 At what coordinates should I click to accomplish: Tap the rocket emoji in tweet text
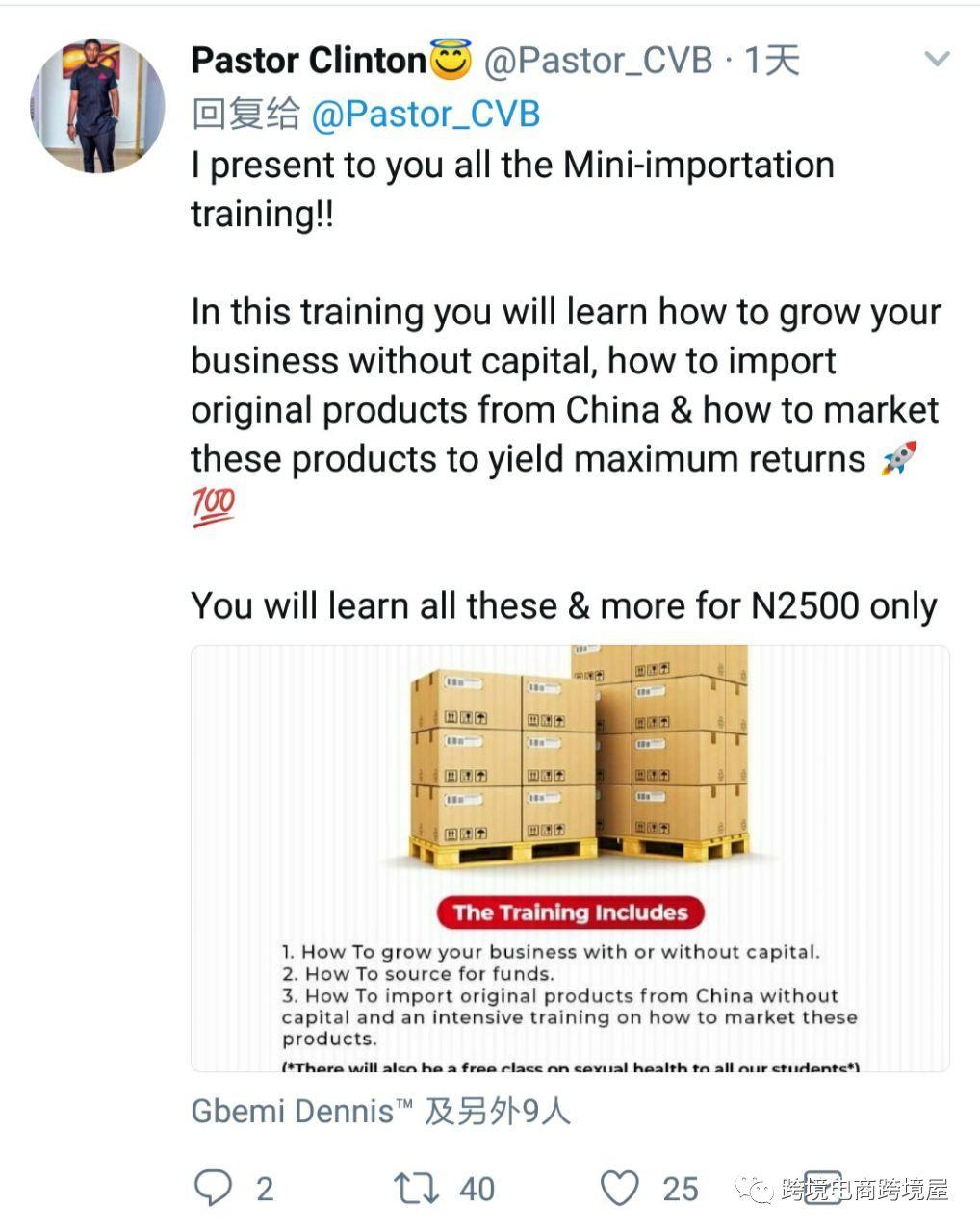[x=898, y=458]
